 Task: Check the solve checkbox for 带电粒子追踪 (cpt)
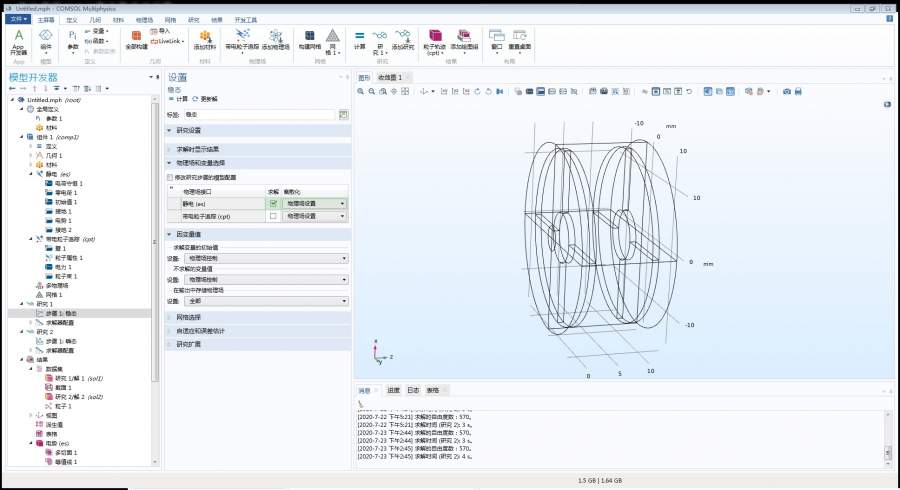point(273,215)
